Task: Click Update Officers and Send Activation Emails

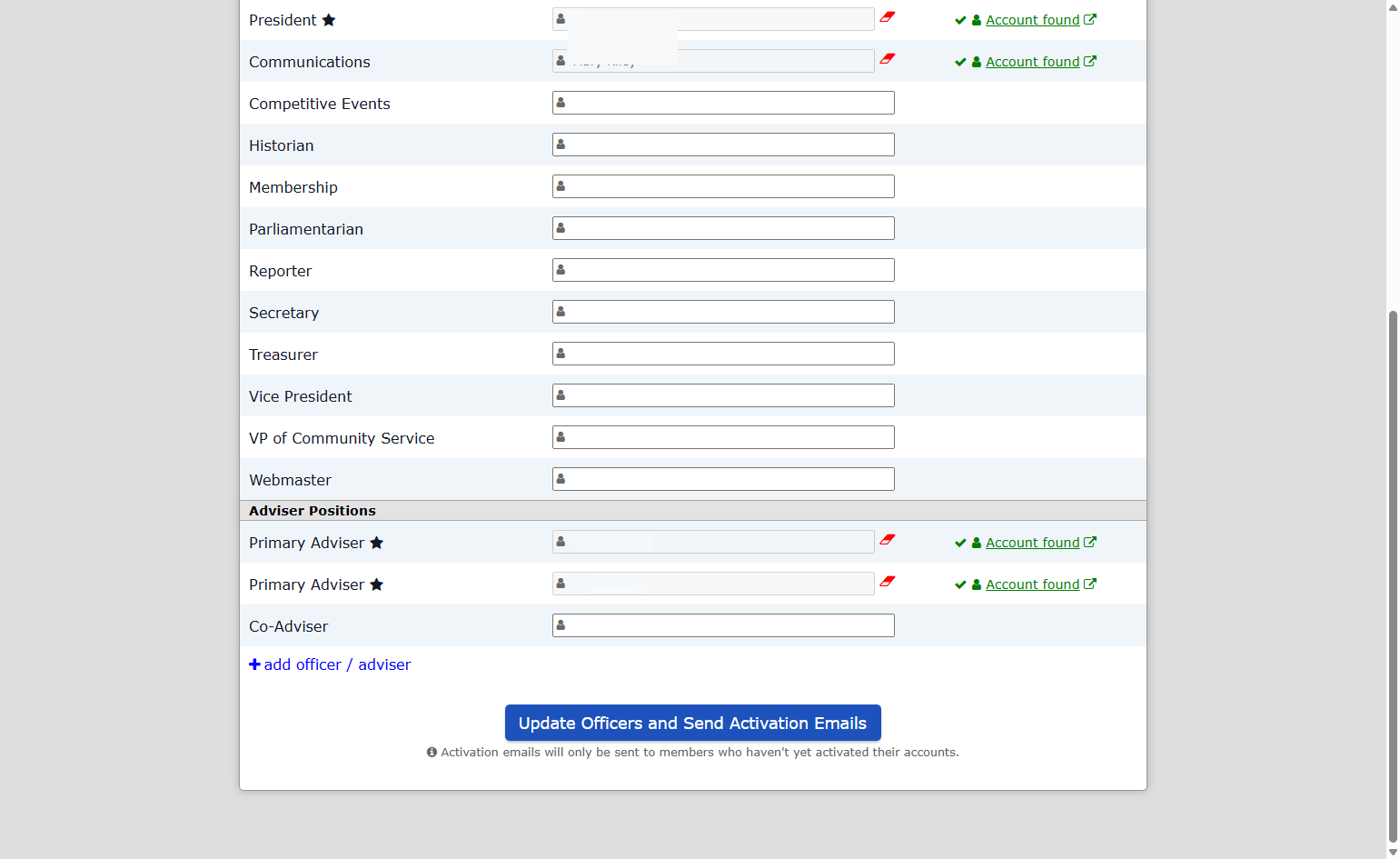Action: tap(692, 723)
